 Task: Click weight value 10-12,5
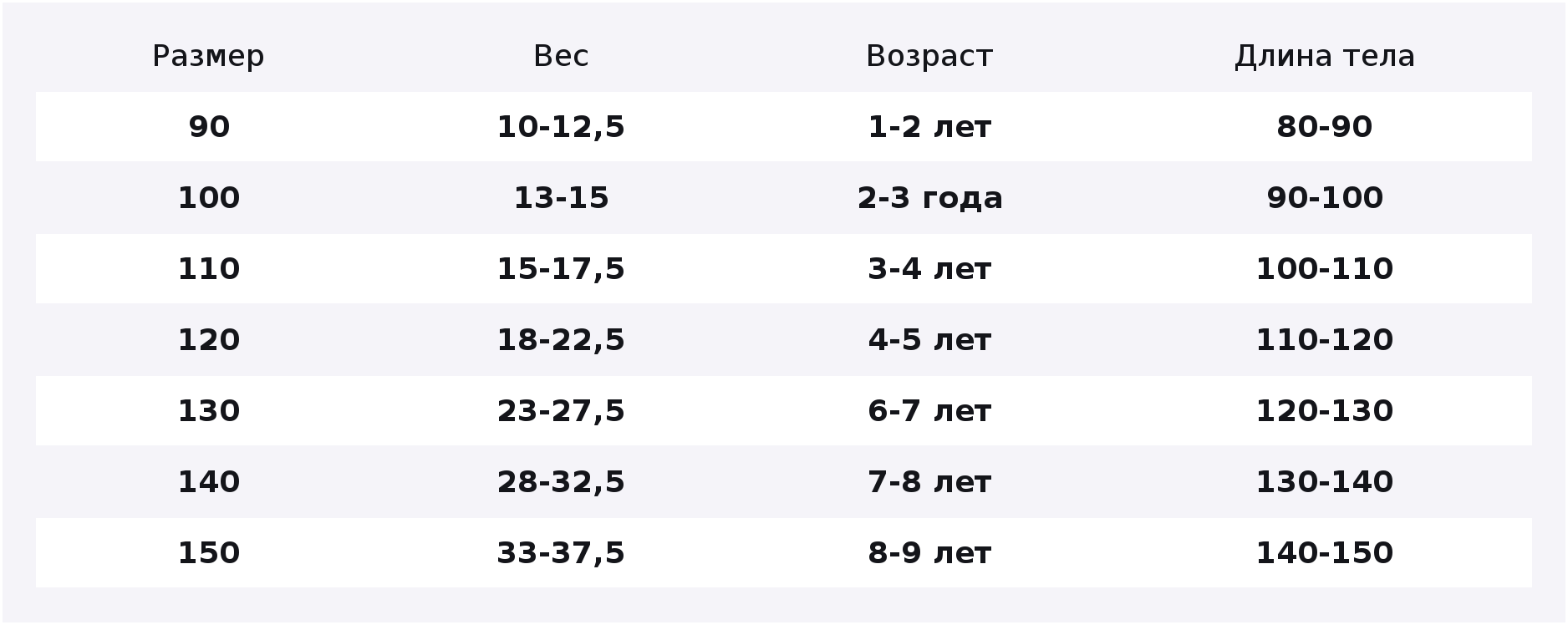(561, 127)
